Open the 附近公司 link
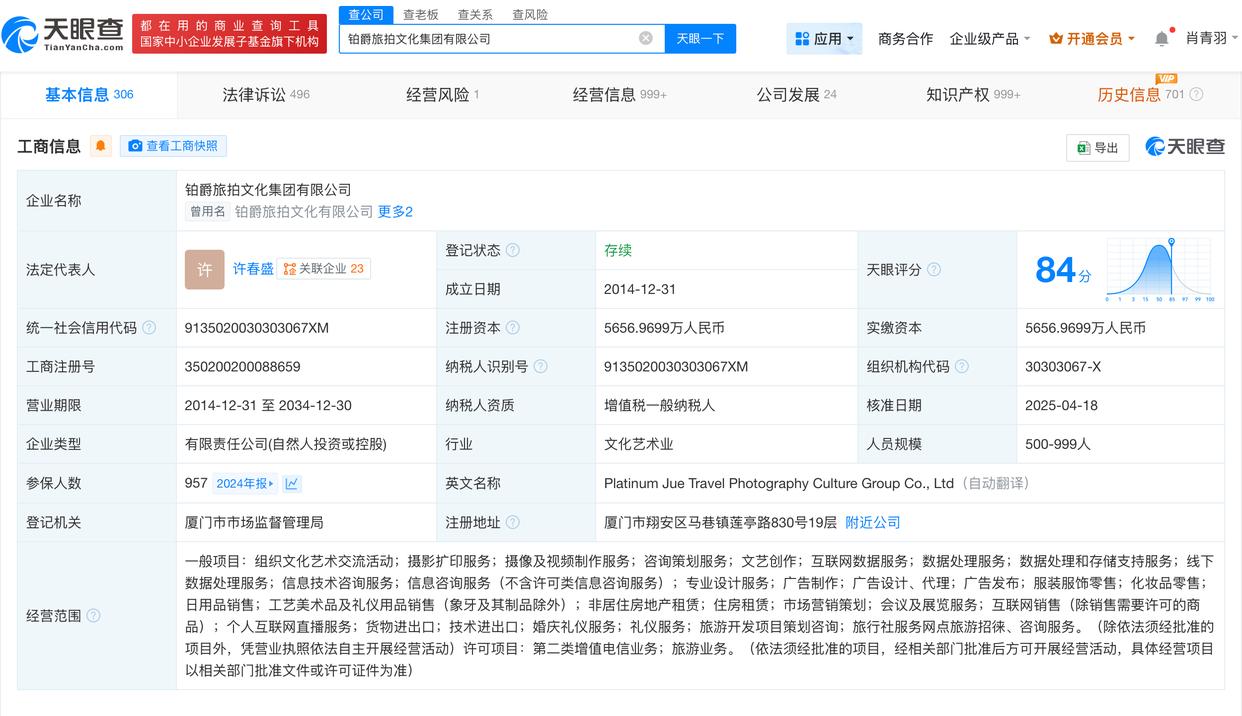The width and height of the screenshot is (1242, 716). pyautogui.click(x=873, y=523)
